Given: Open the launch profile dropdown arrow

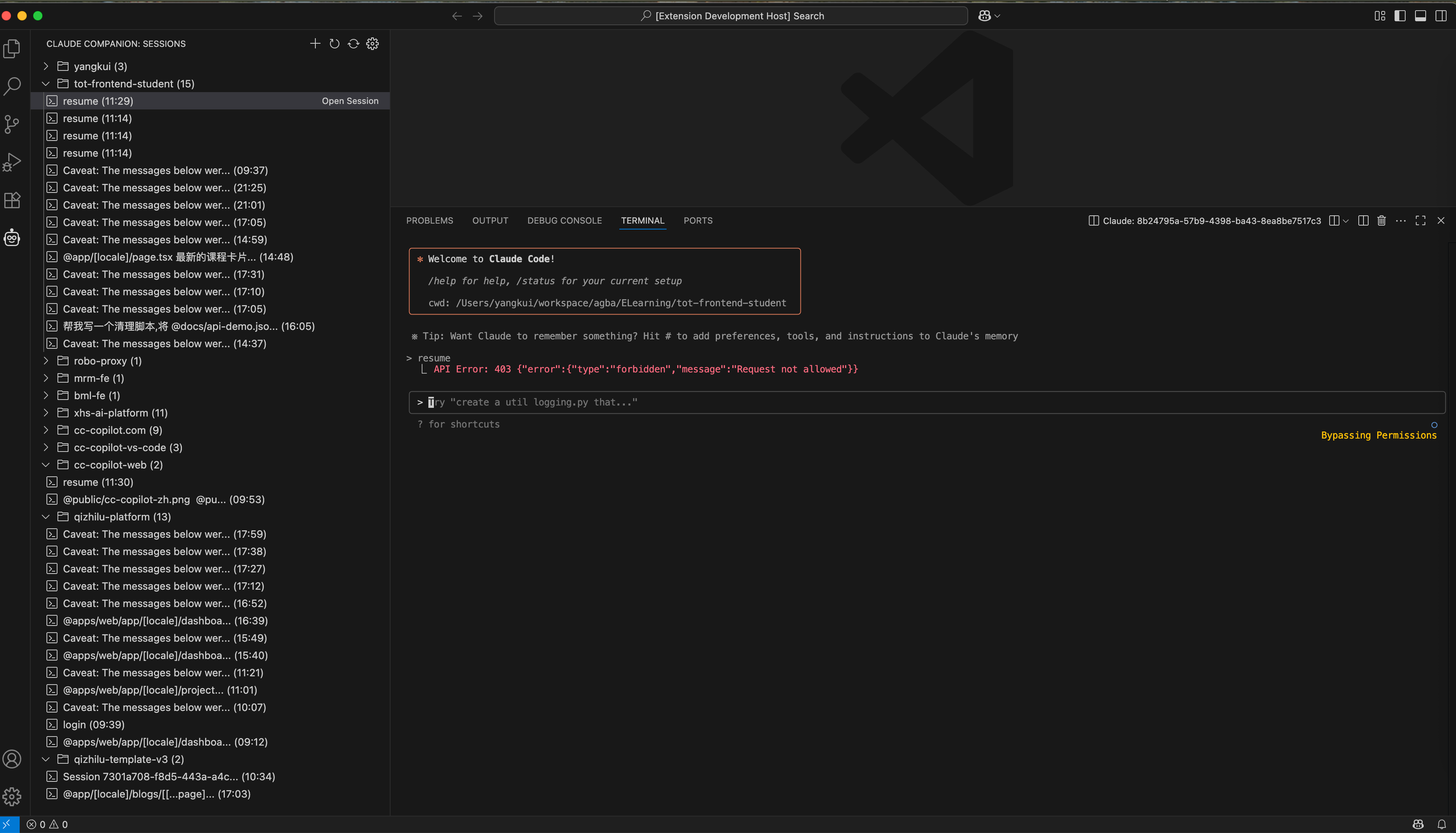Looking at the screenshot, I should [1346, 221].
